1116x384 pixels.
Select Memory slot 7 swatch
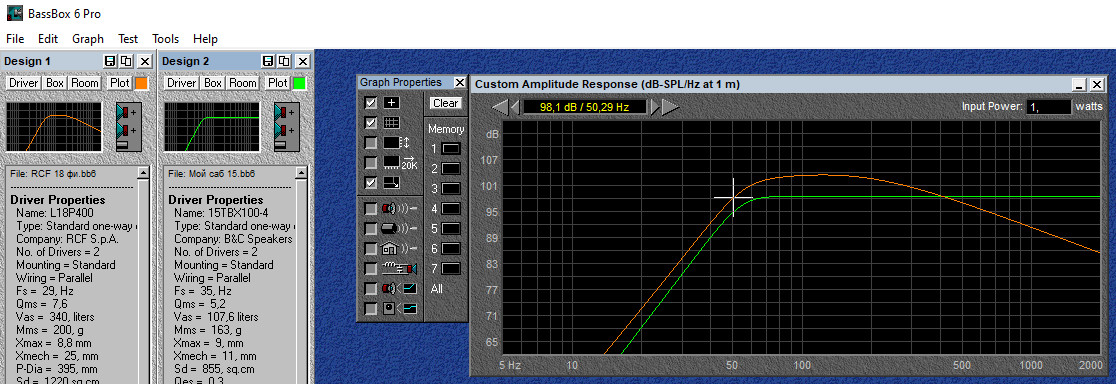coord(451,269)
